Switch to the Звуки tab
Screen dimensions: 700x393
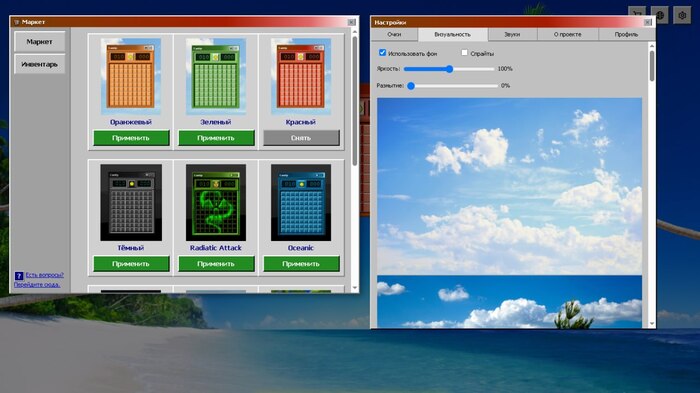(512, 34)
